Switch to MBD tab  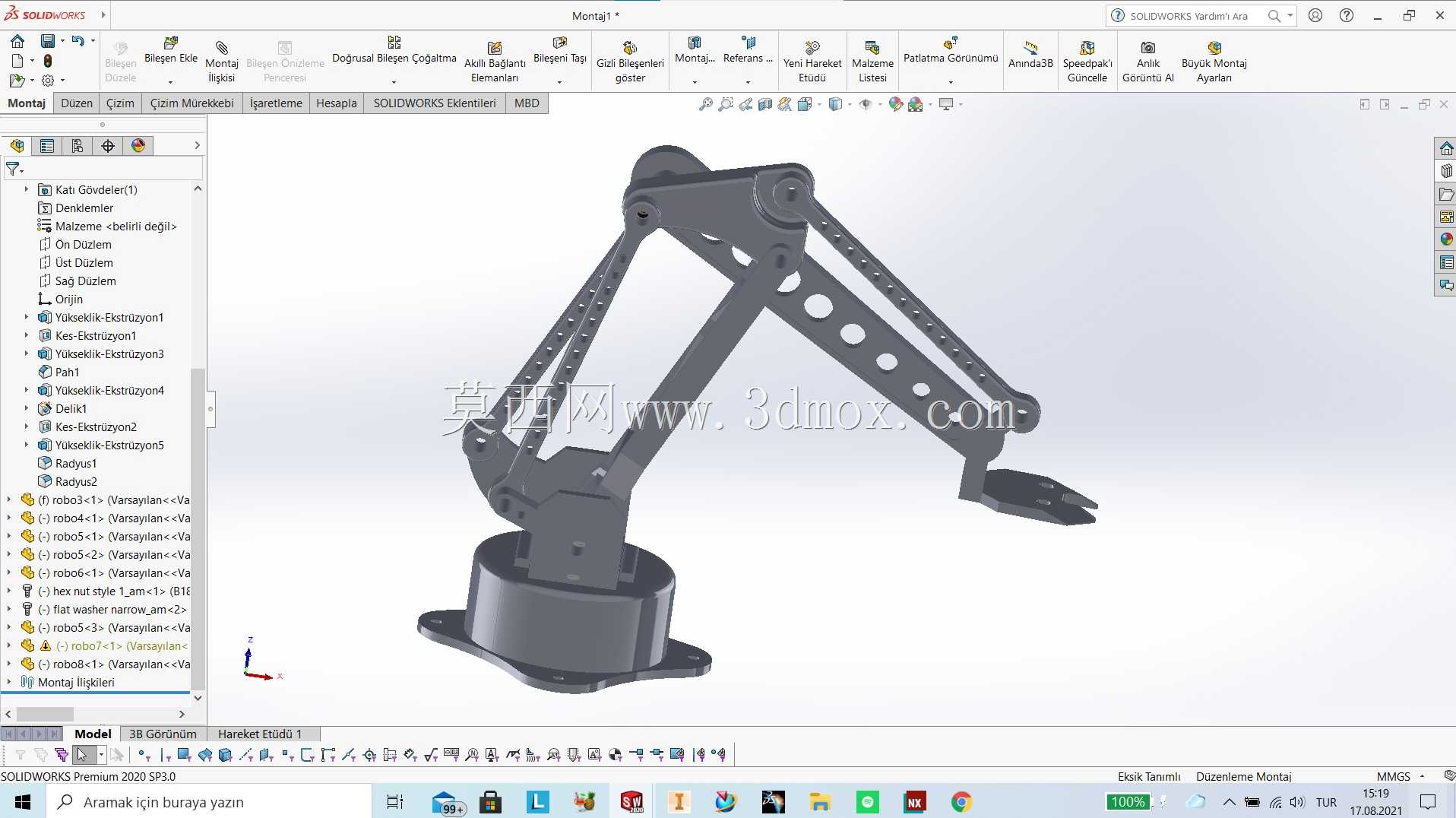527,103
